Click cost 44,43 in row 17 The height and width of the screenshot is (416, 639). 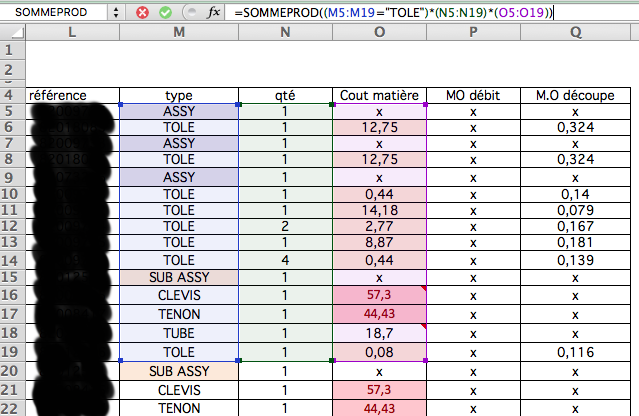[x=379, y=314]
